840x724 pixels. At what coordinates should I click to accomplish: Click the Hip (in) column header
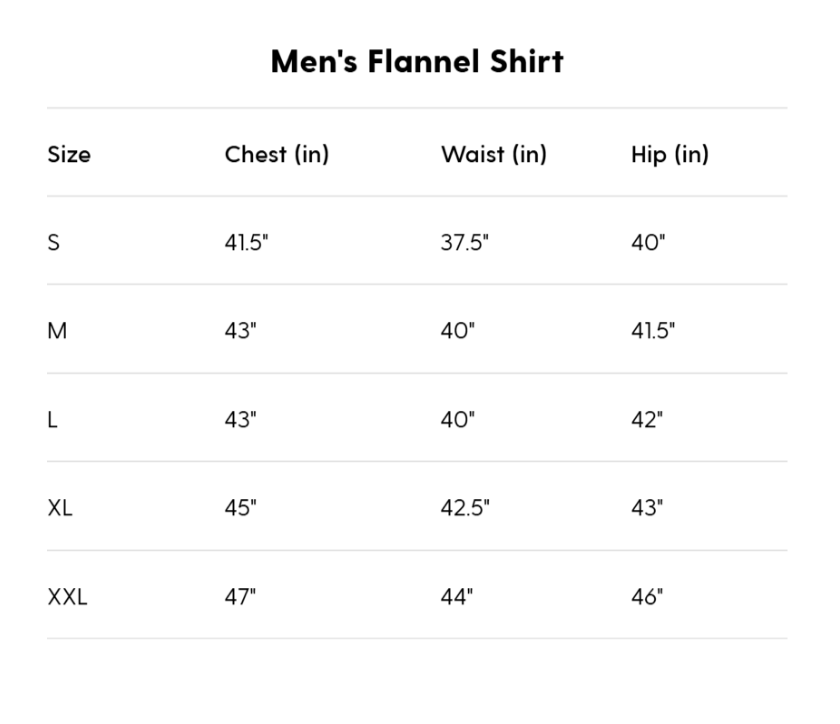coord(670,155)
